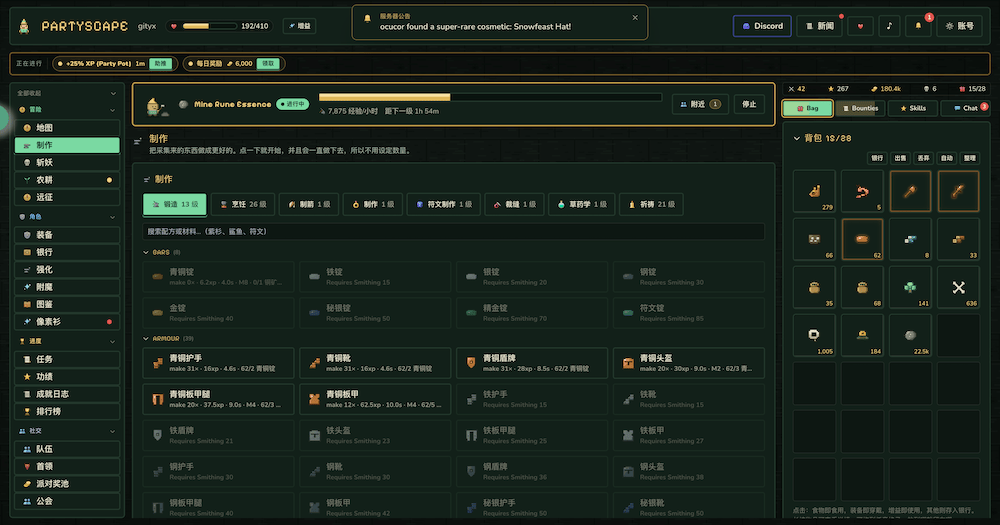The image size is (1000, 525).
Task: Click the 增益 buffs button
Action: pyautogui.click(x=299, y=26)
